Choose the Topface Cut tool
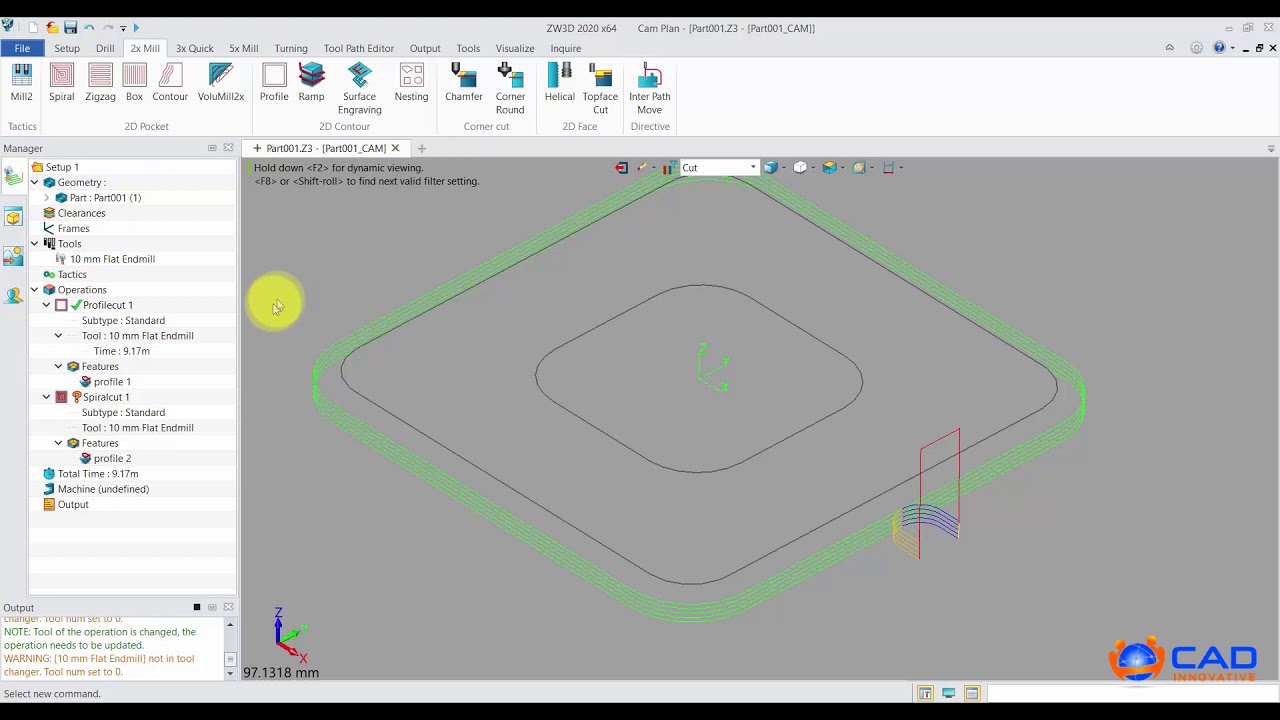Image resolution: width=1280 pixels, height=720 pixels. click(x=600, y=89)
